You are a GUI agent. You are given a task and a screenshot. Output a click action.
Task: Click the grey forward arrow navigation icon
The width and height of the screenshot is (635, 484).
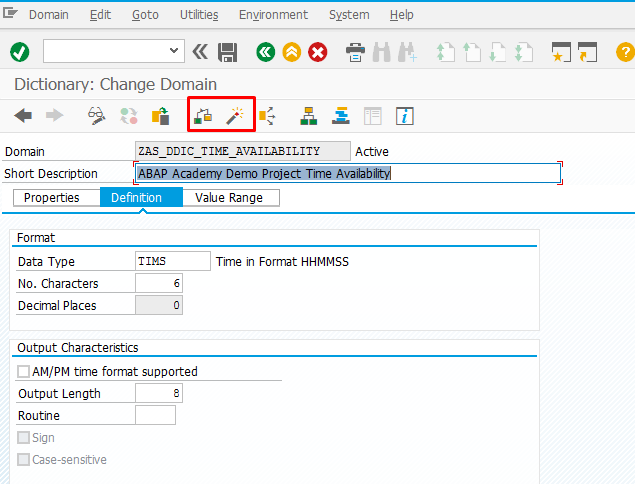click(55, 115)
